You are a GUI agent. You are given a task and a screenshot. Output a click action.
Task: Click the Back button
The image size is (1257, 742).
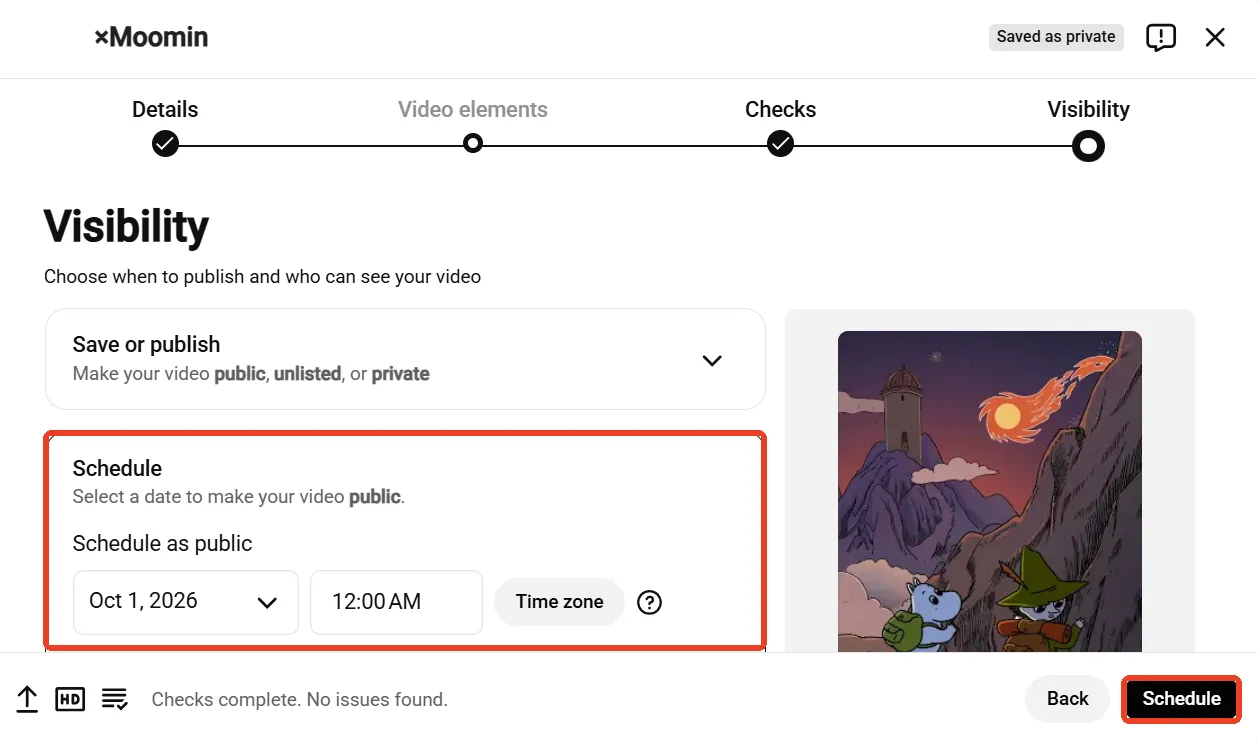pos(1067,699)
